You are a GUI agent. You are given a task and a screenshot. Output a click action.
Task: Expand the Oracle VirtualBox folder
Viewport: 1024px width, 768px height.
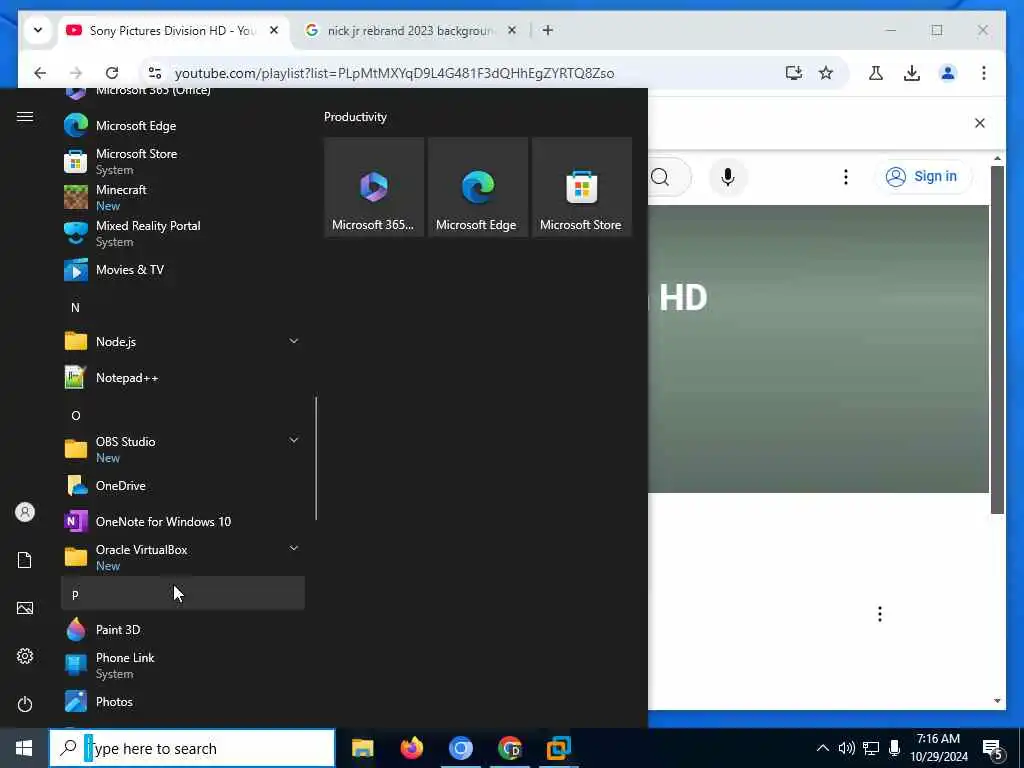coord(183,558)
